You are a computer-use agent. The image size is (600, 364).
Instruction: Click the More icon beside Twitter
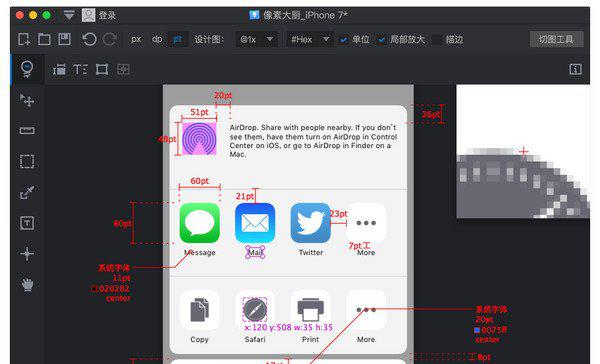366,223
